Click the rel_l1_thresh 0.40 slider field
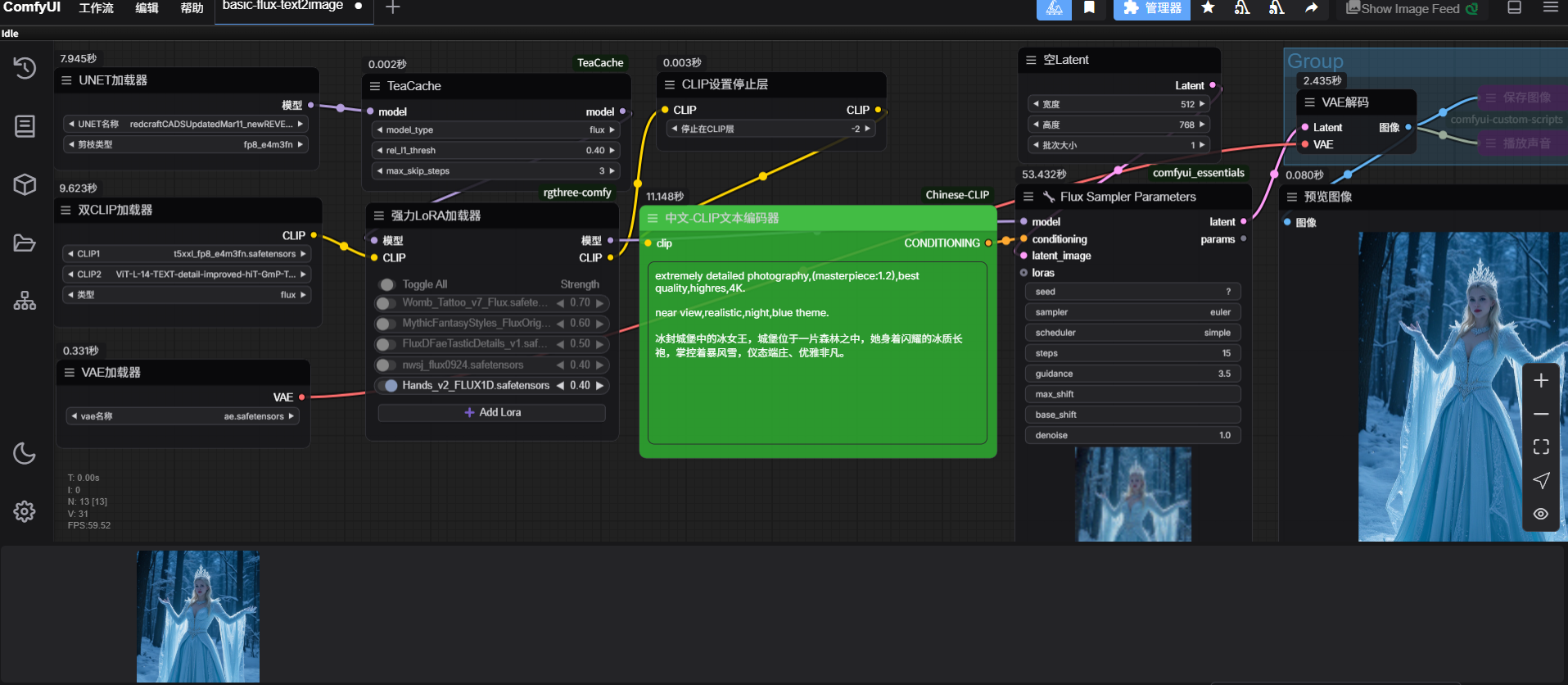Image resolution: width=1568 pixels, height=685 pixels. (496, 151)
